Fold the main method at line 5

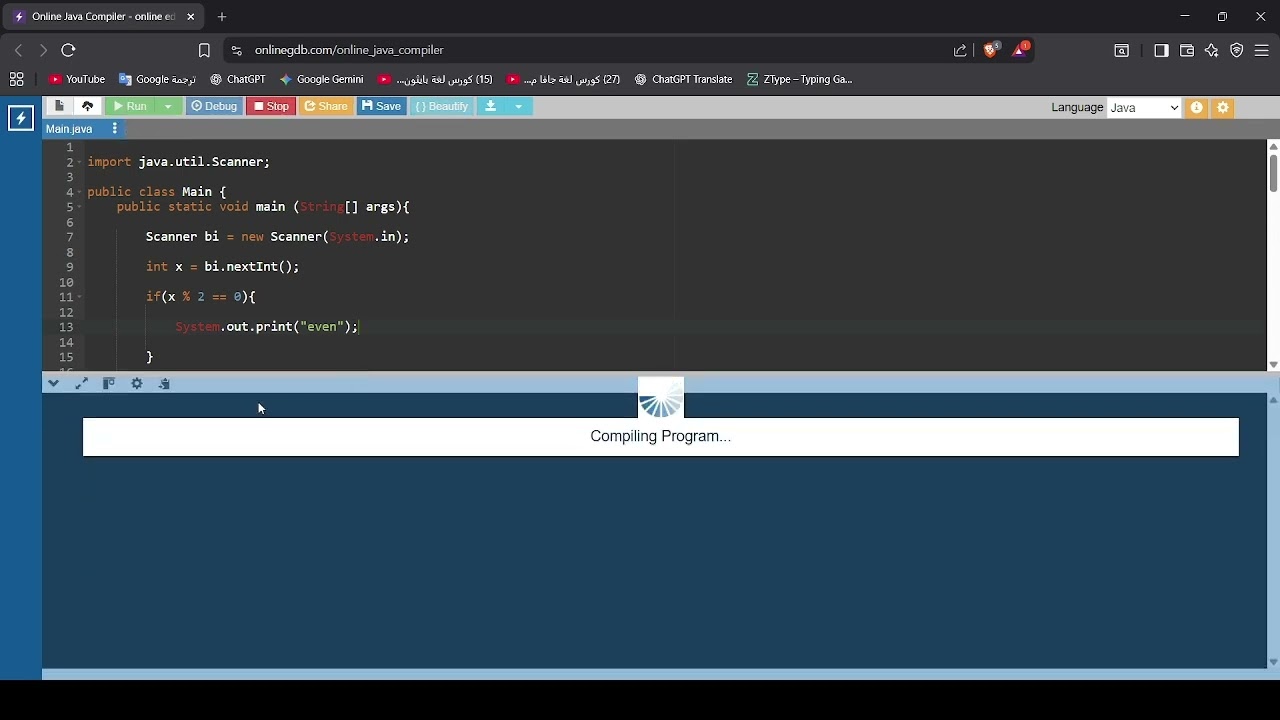coord(79,207)
